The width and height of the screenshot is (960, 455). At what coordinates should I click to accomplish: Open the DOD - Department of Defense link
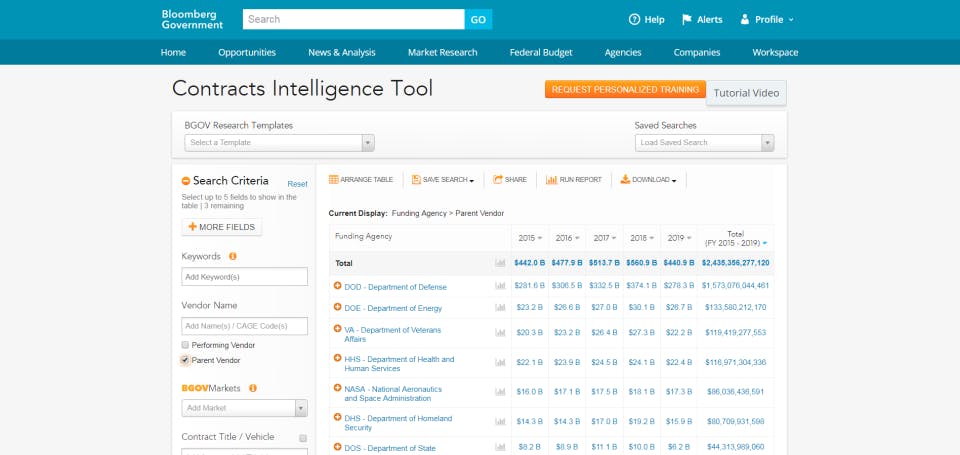click(396, 287)
